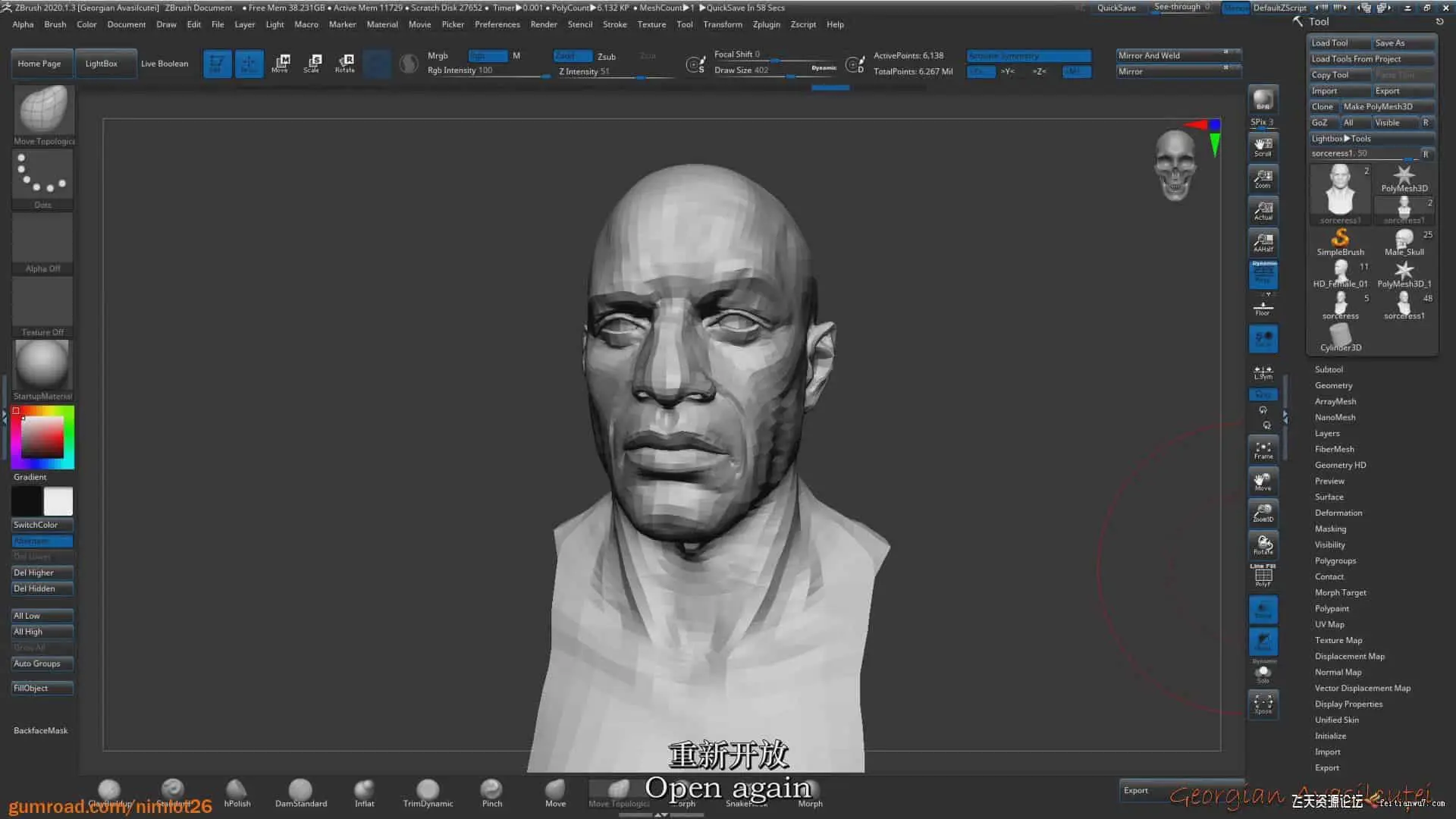Screen dimensions: 1456x819
Task: Click the Make PolyMesh3D button
Action: 1377,106
